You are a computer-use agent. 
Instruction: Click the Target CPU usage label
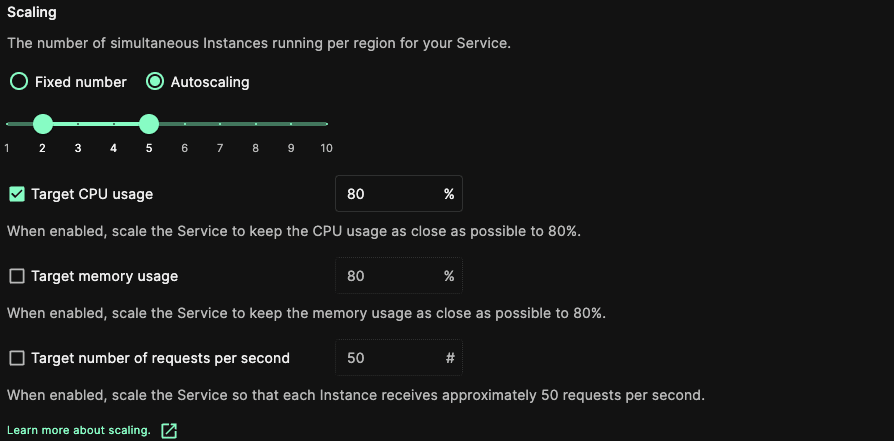92,194
